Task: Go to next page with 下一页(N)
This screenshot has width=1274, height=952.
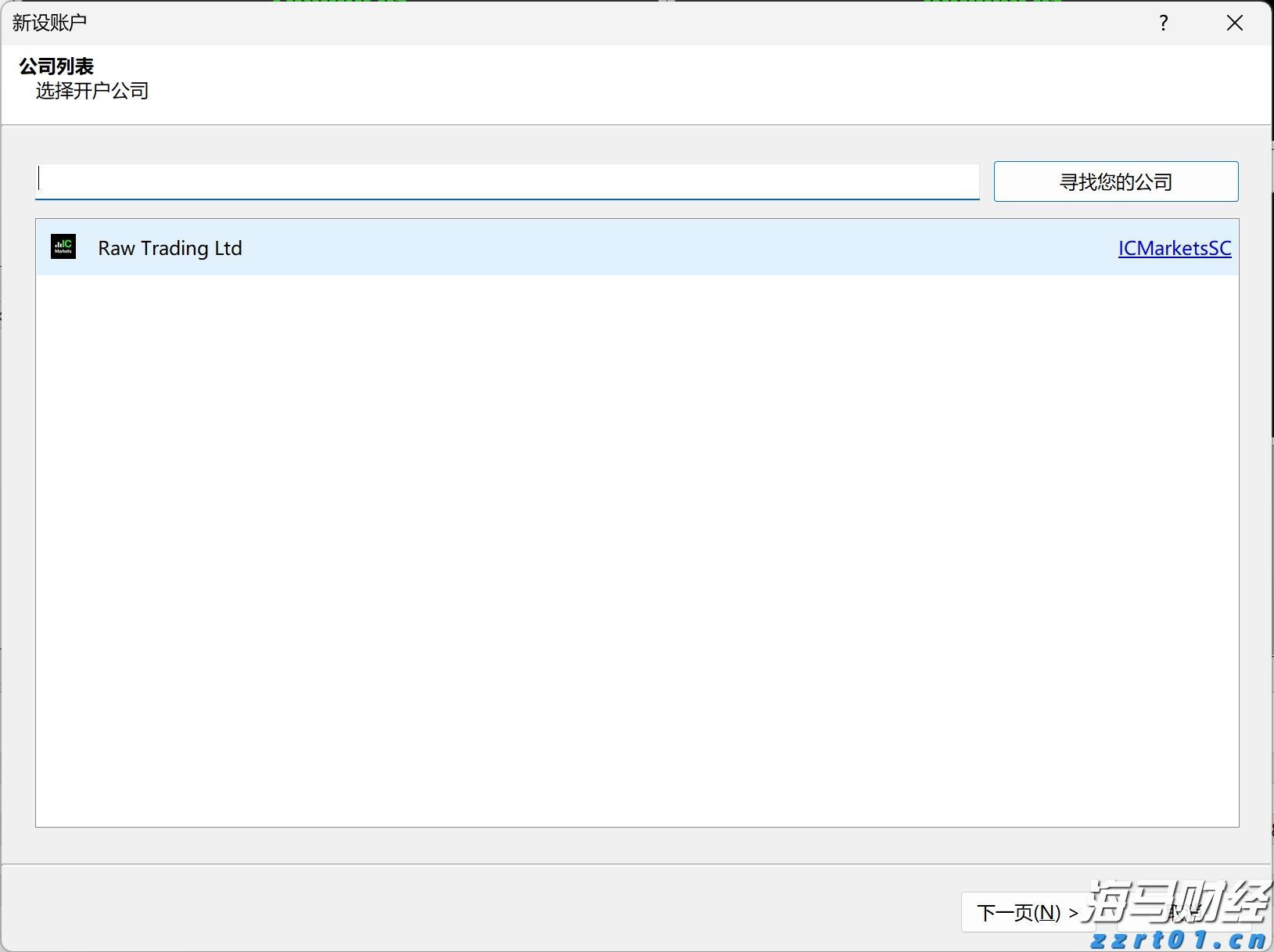Action: click(1025, 912)
